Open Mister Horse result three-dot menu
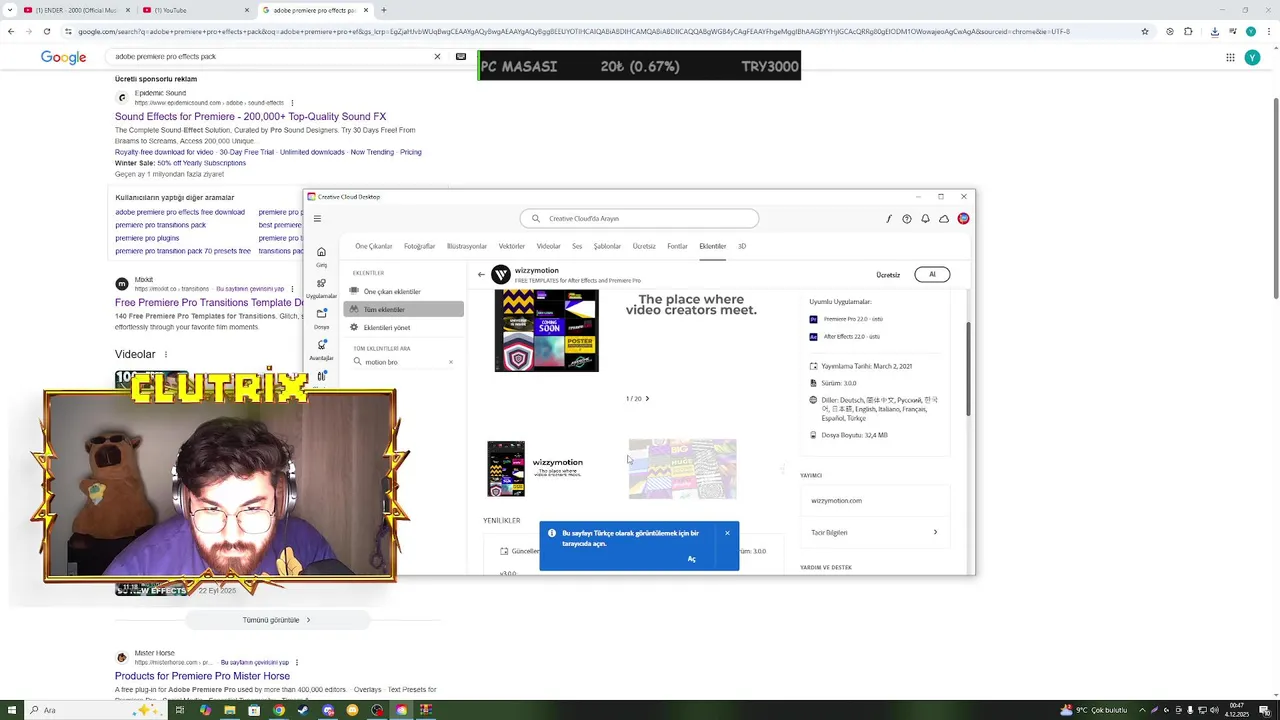This screenshot has height=720, width=1280. point(297,662)
